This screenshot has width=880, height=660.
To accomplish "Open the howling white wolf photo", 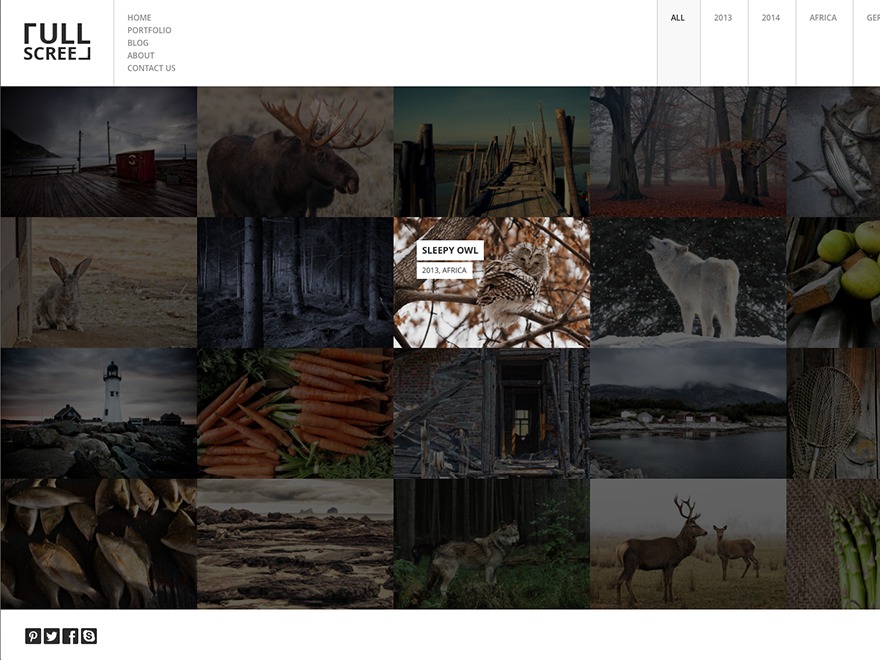I will coord(688,282).
